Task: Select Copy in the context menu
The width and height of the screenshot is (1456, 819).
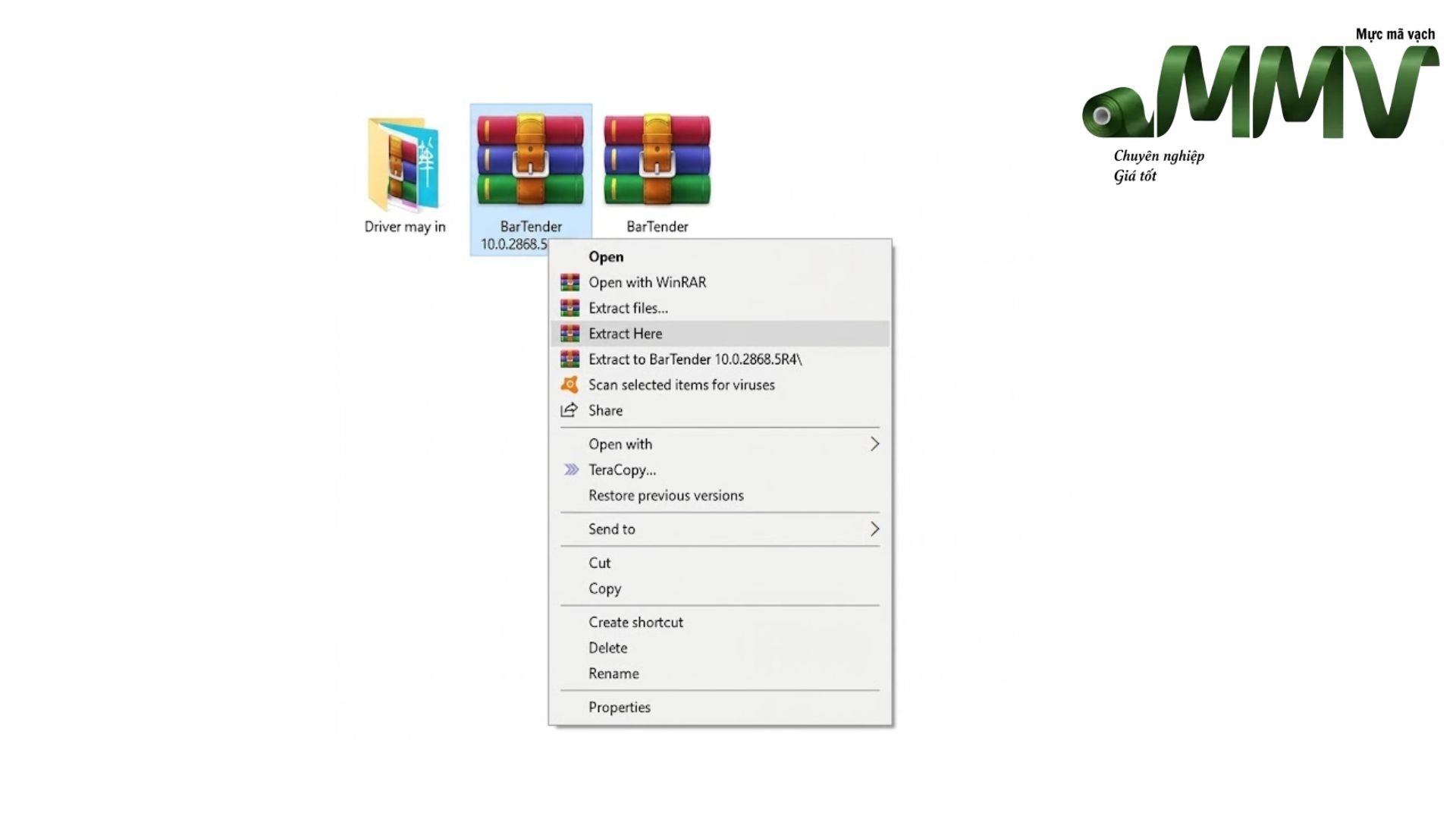Action: (720, 589)
